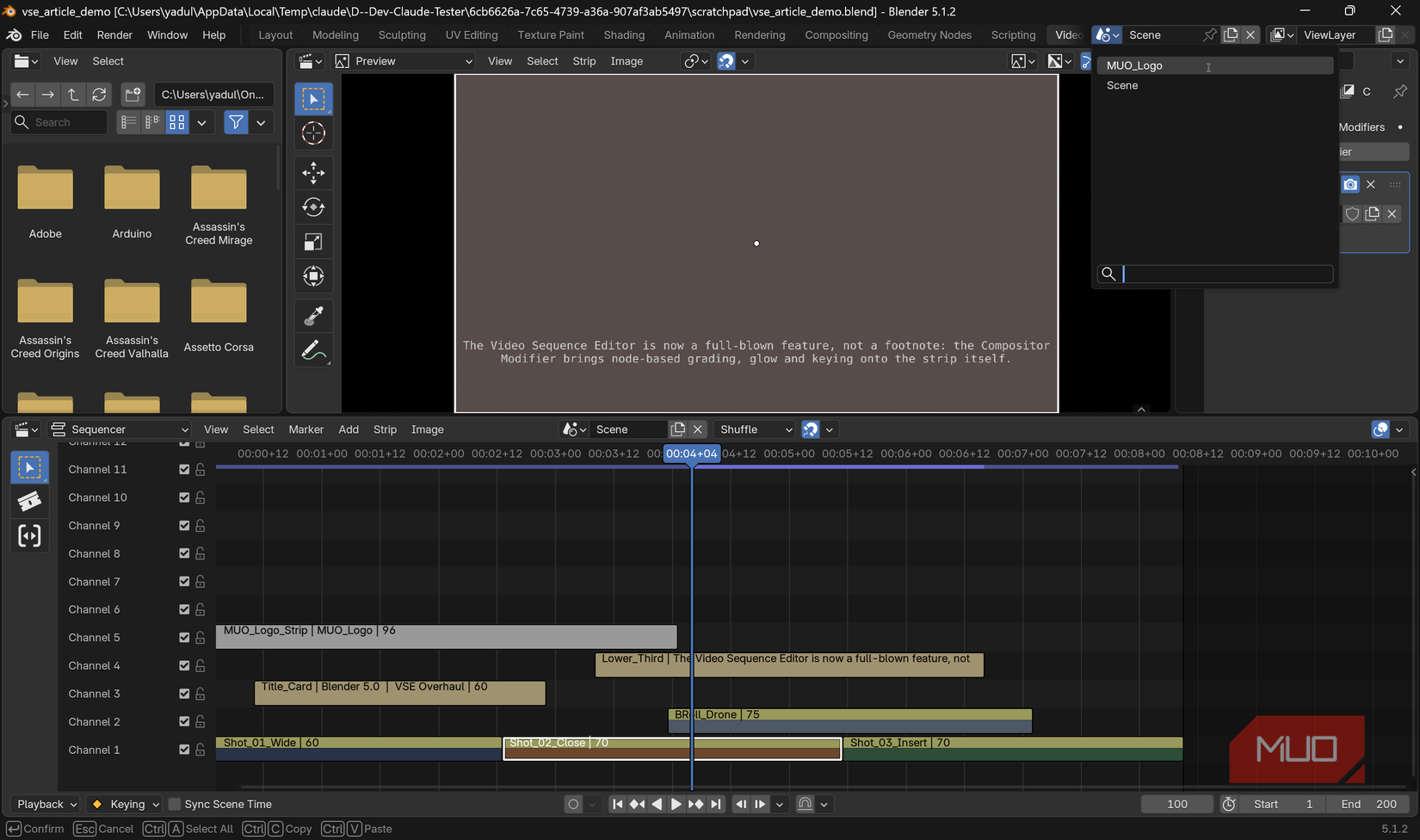Screen dimensions: 1420x840
Task: Open the Sequencer view type dropdown
Action: click(119, 429)
